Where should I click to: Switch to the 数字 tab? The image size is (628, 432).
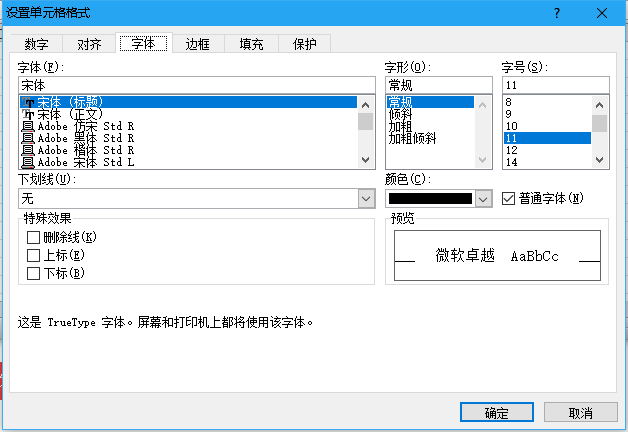tap(36, 44)
